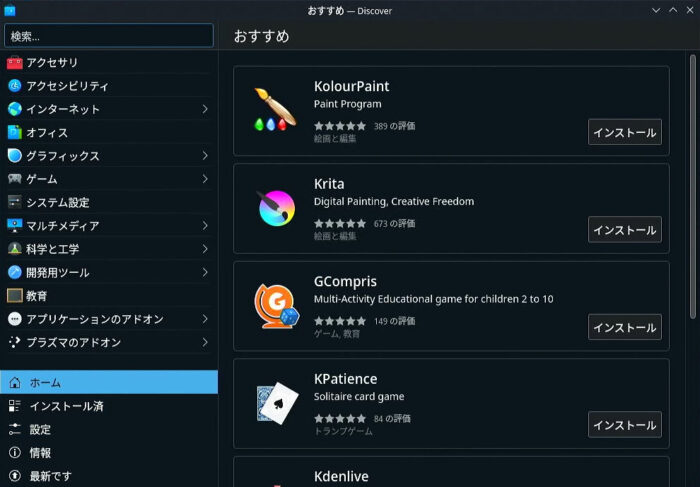The height and width of the screenshot is (487, 700).
Task: Open the オフィス category
Action: [109, 133]
